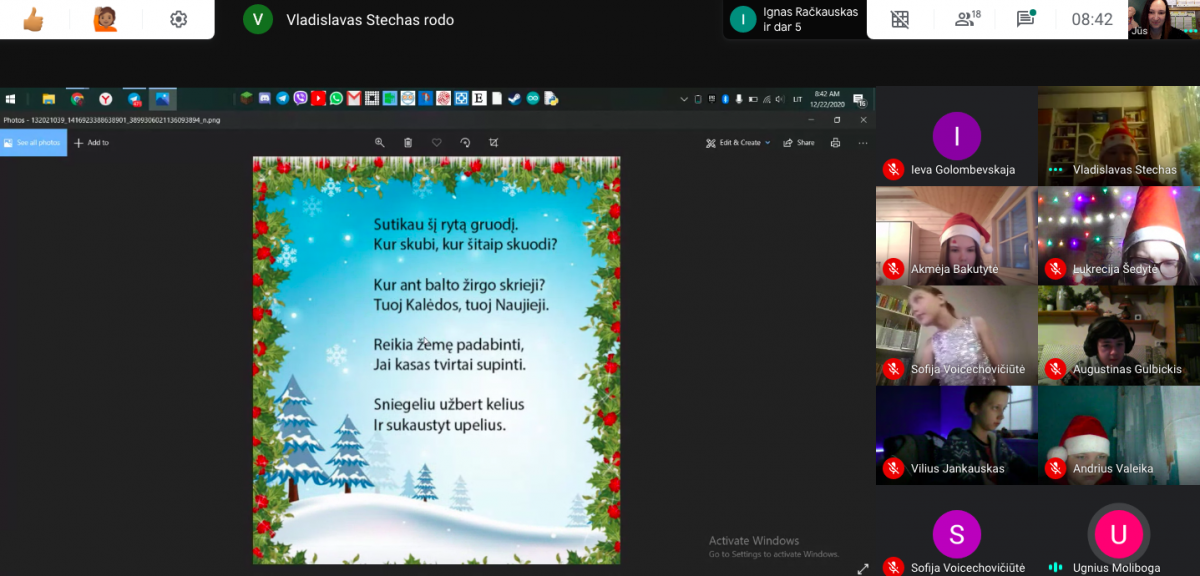The height and width of the screenshot is (576, 1200).
Task: Crop the image in Photos
Action: (494, 143)
